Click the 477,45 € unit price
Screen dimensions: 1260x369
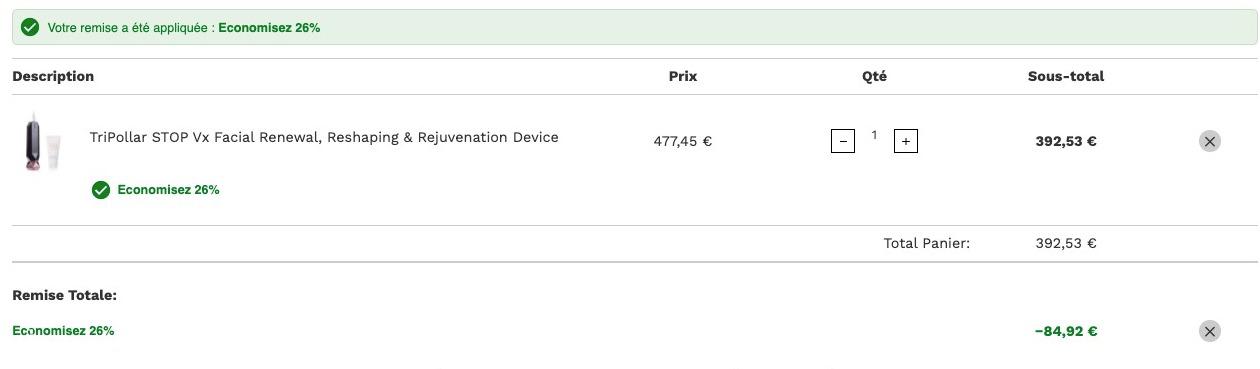pos(683,141)
